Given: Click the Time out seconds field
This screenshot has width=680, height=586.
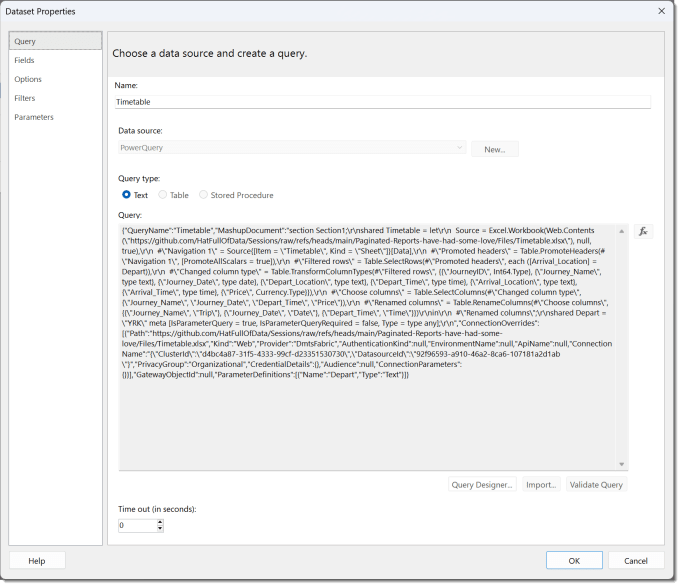Looking at the screenshot, I should click(x=138, y=526).
